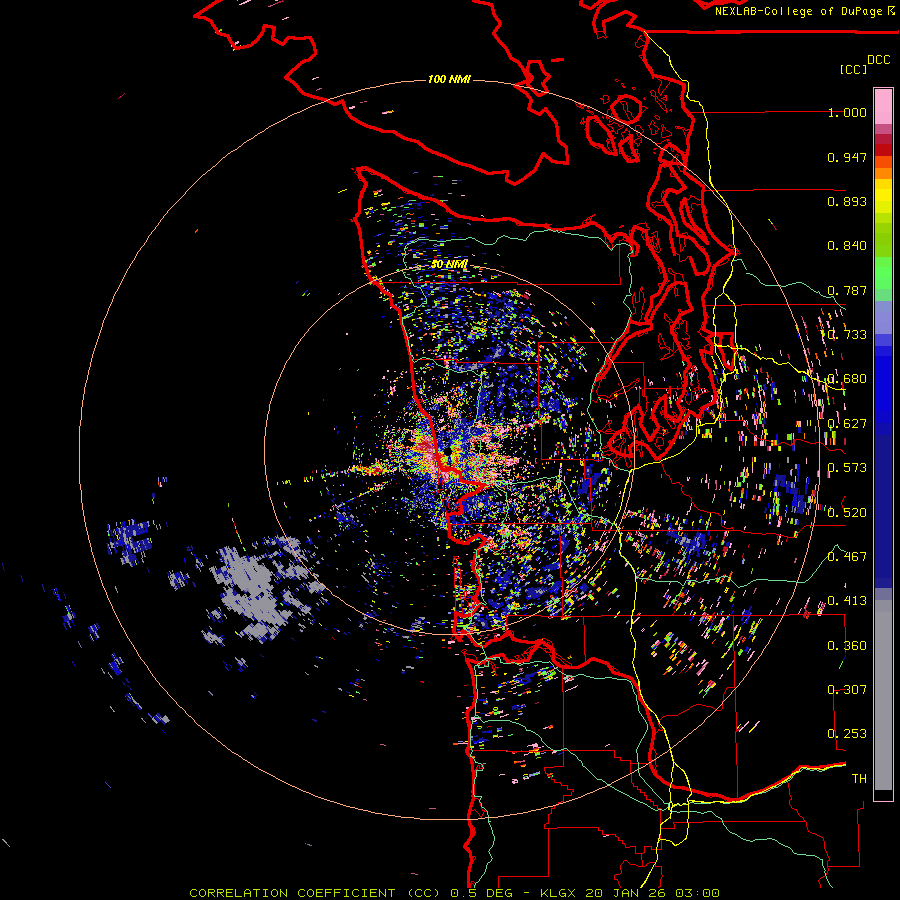Click the TH label near the color bar bottom

point(859,779)
